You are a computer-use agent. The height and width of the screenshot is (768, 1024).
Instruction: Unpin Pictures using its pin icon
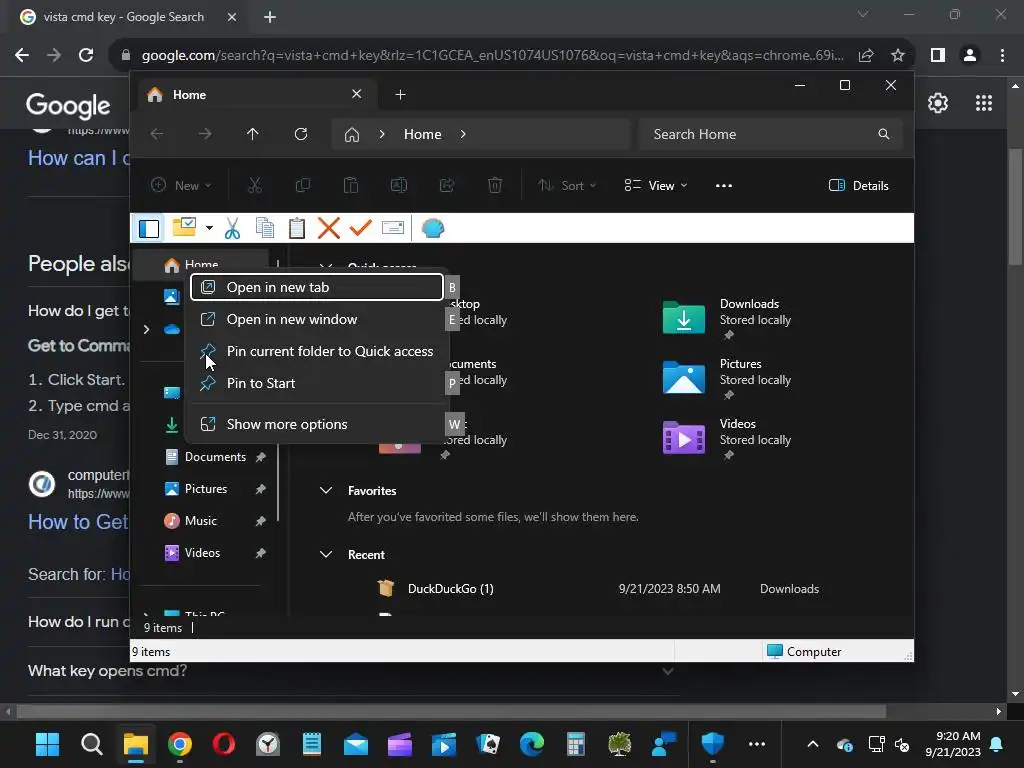pos(261,489)
